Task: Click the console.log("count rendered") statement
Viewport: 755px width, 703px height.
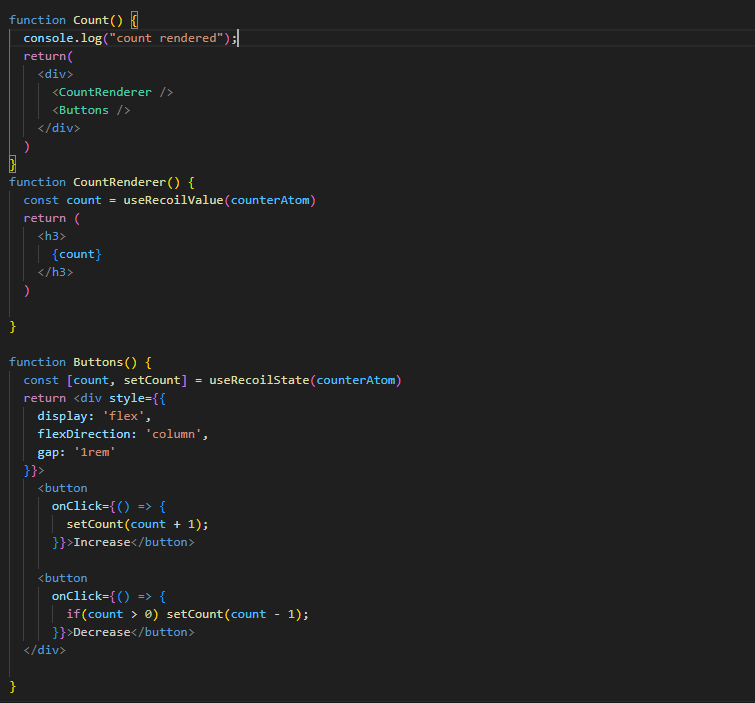Action: click(130, 38)
